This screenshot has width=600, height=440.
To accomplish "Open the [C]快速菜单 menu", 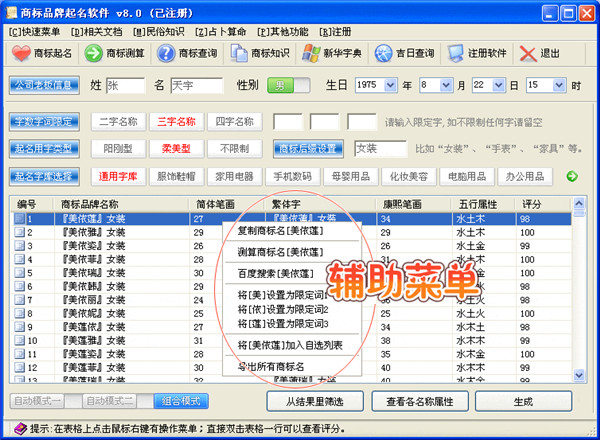I will coord(34,31).
